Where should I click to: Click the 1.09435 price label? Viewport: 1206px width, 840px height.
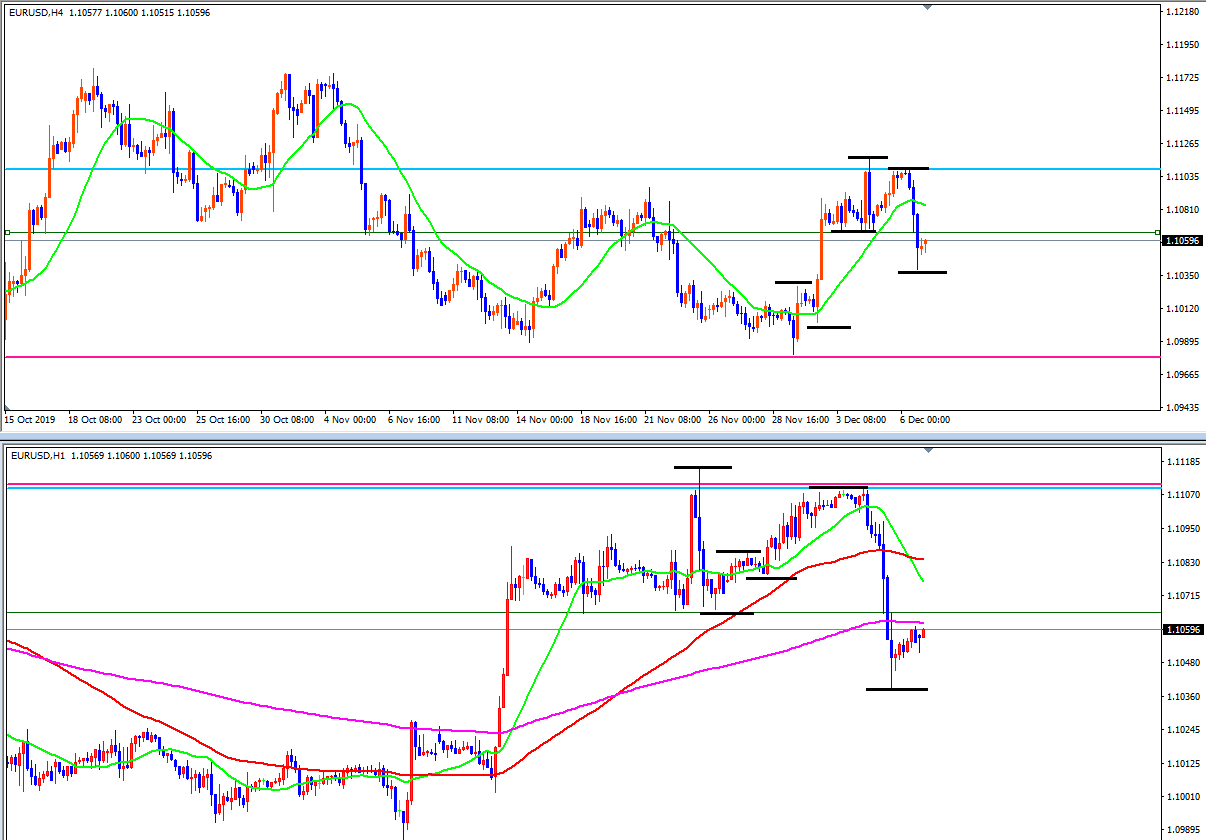[x=1183, y=408]
